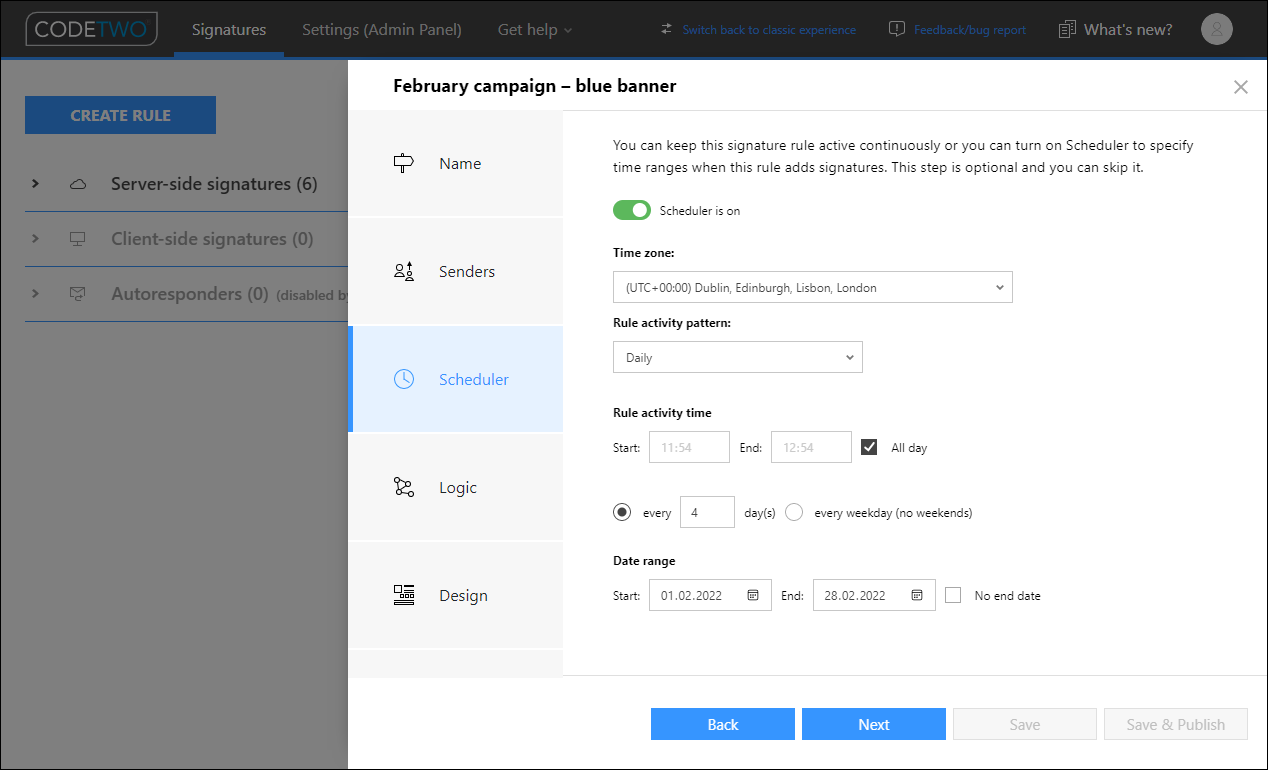Click the date range End date field
The width and height of the screenshot is (1268, 770).
[x=874, y=595]
